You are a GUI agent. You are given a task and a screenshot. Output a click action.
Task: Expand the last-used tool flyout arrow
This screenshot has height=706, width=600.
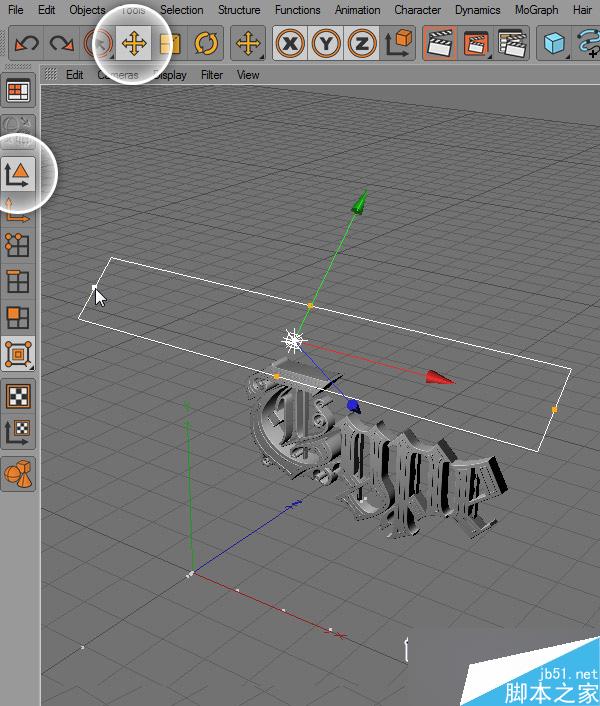(262, 56)
